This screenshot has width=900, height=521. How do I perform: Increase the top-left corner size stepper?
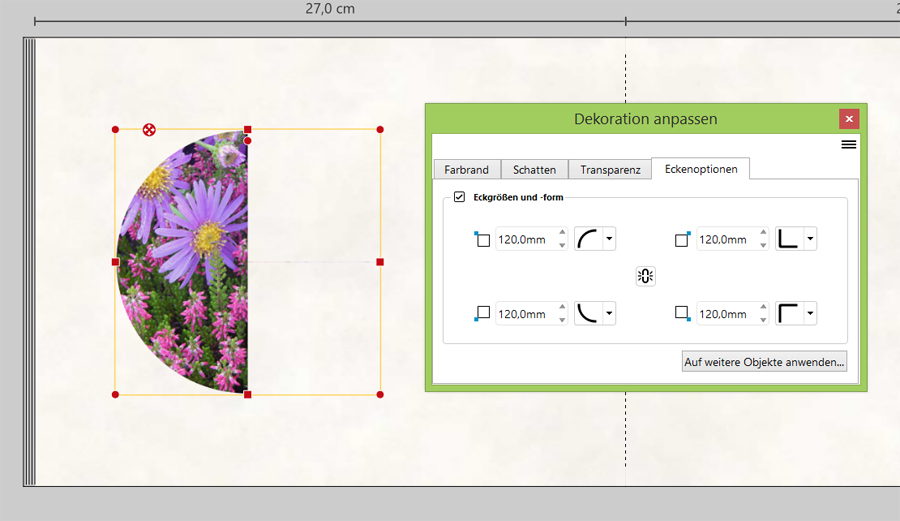pos(562,234)
